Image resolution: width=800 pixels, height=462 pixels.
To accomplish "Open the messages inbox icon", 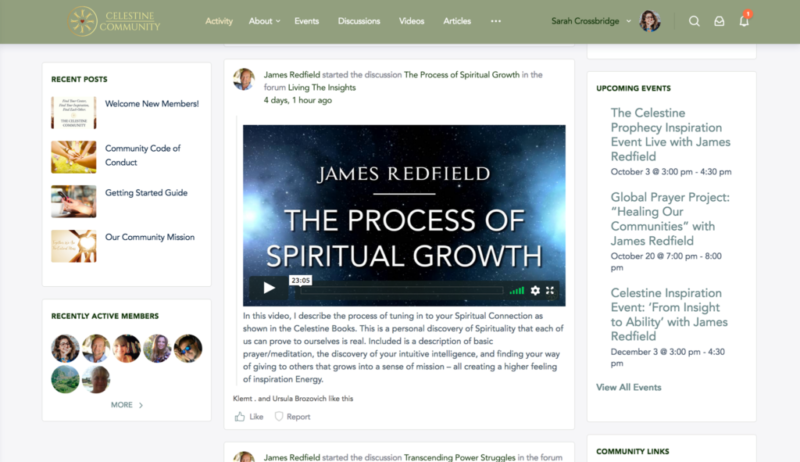I will click(x=719, y=21).
